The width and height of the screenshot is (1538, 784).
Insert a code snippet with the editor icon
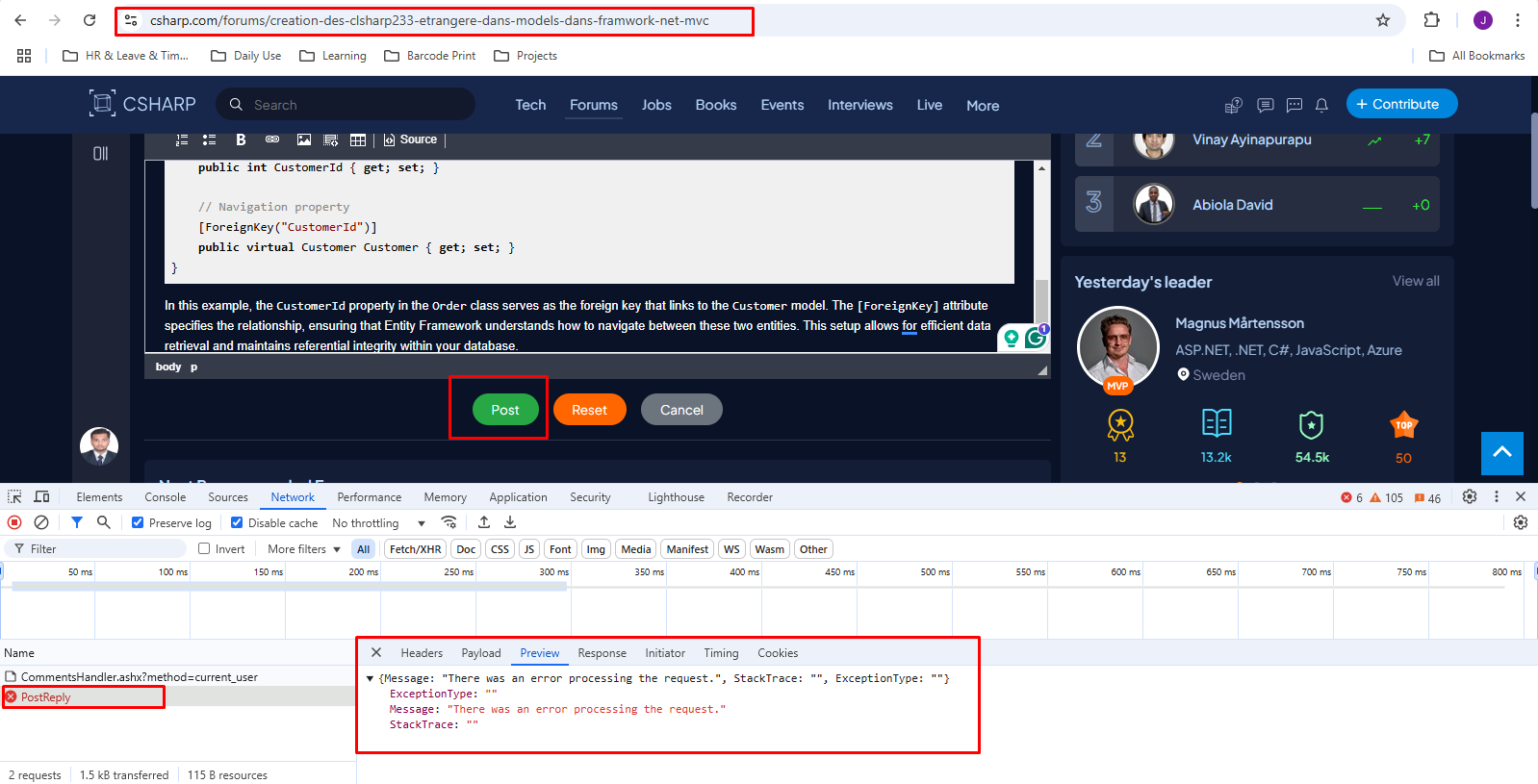331,139
